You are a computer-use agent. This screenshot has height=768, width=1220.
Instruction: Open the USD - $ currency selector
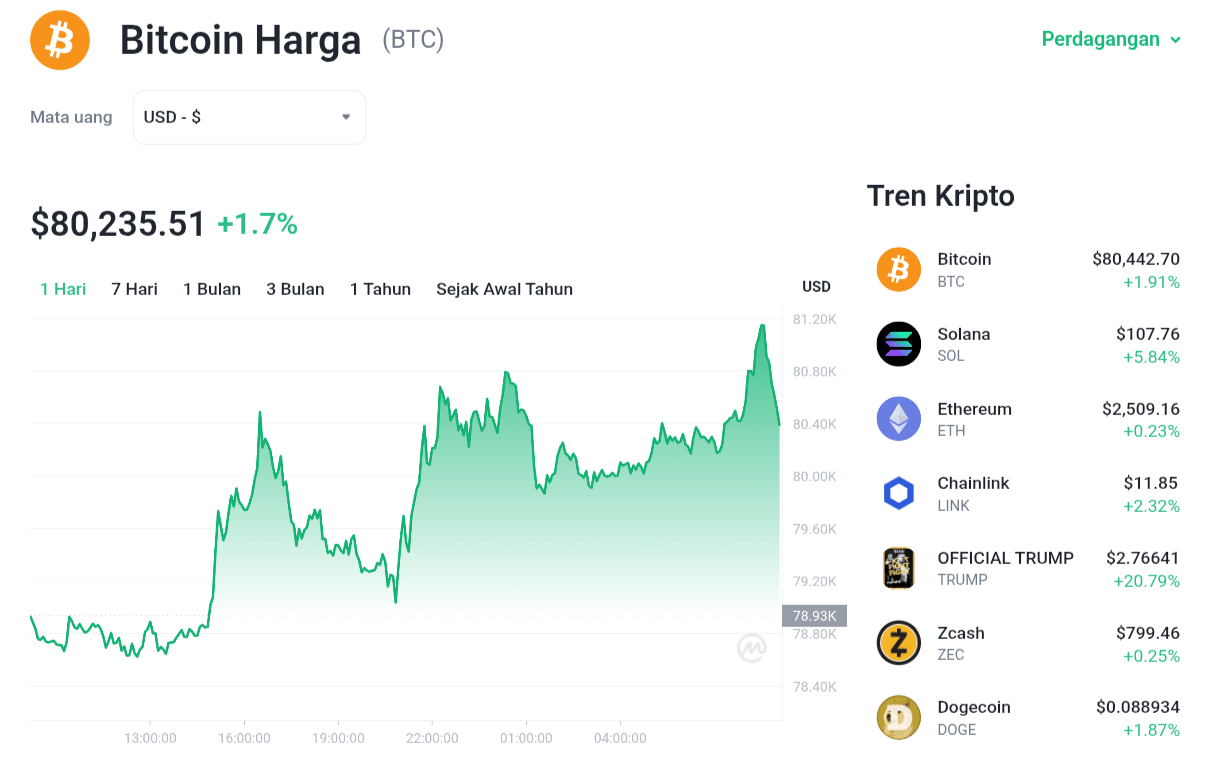(x=249, y=117)
